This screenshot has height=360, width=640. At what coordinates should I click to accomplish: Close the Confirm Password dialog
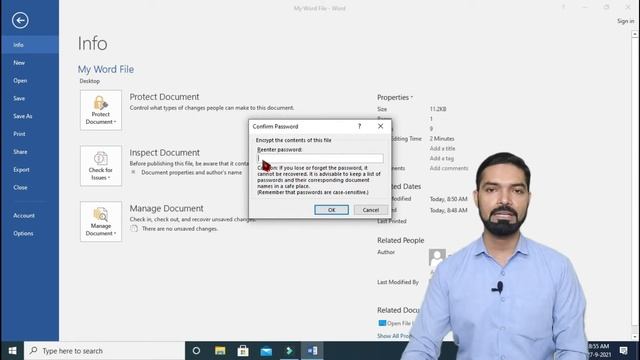[x=380, y=126]
